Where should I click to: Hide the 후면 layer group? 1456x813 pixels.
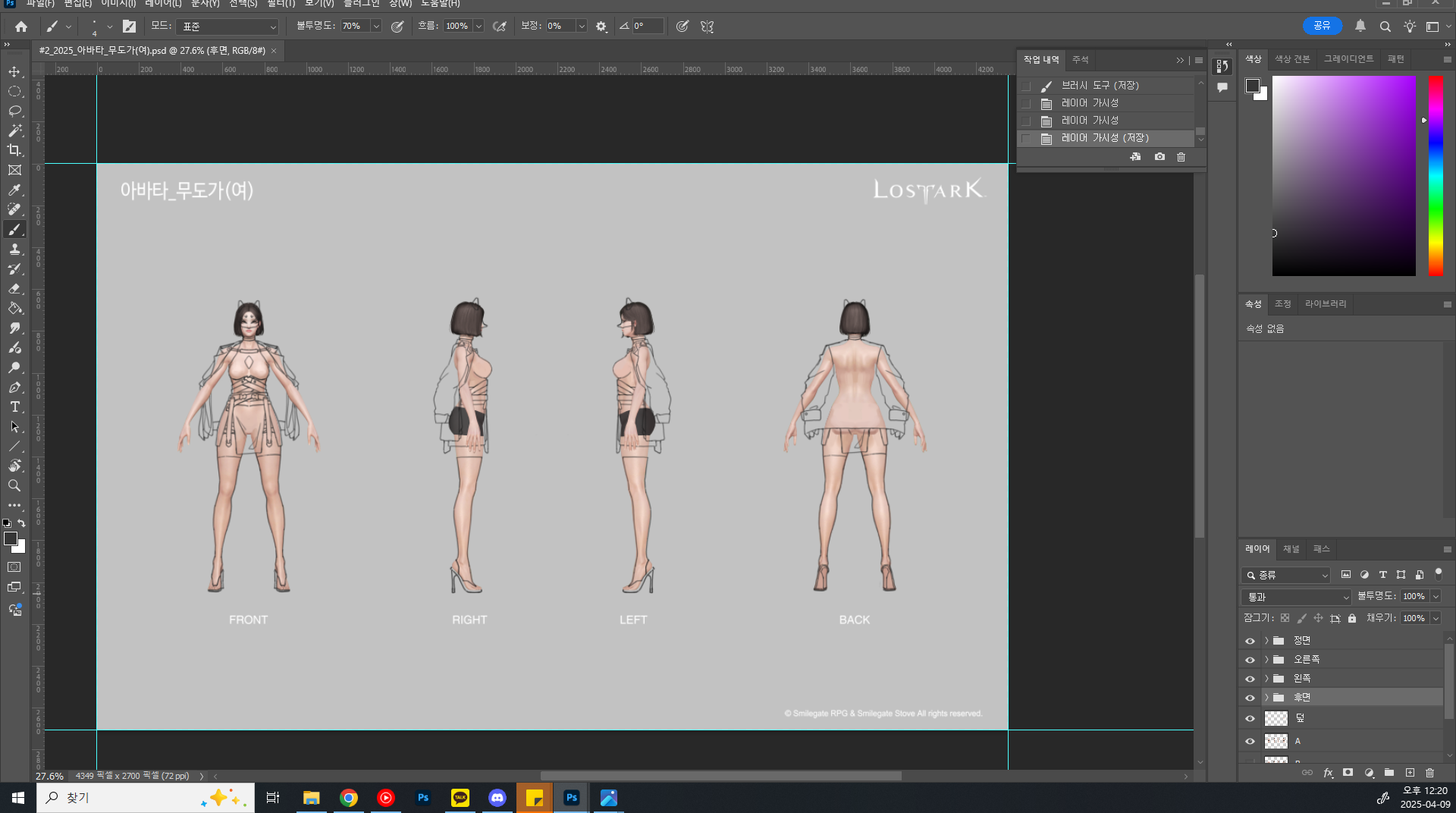point(1250,698)
